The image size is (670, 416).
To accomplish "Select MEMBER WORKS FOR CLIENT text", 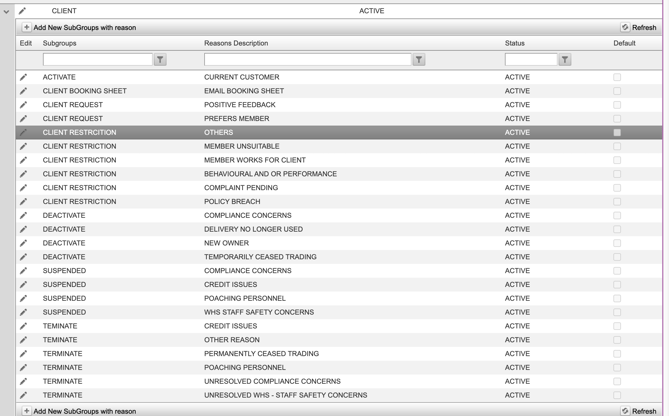I will [255, 160].
